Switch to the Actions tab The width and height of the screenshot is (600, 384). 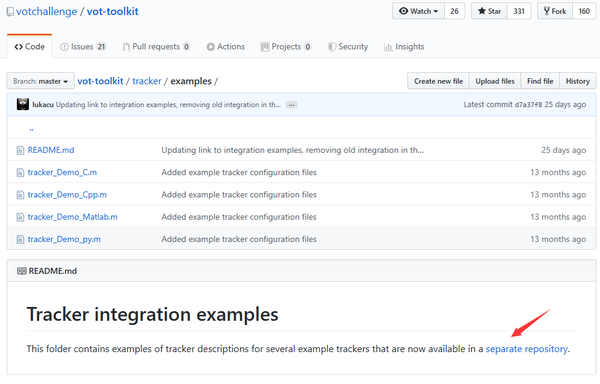click(225, 47)
